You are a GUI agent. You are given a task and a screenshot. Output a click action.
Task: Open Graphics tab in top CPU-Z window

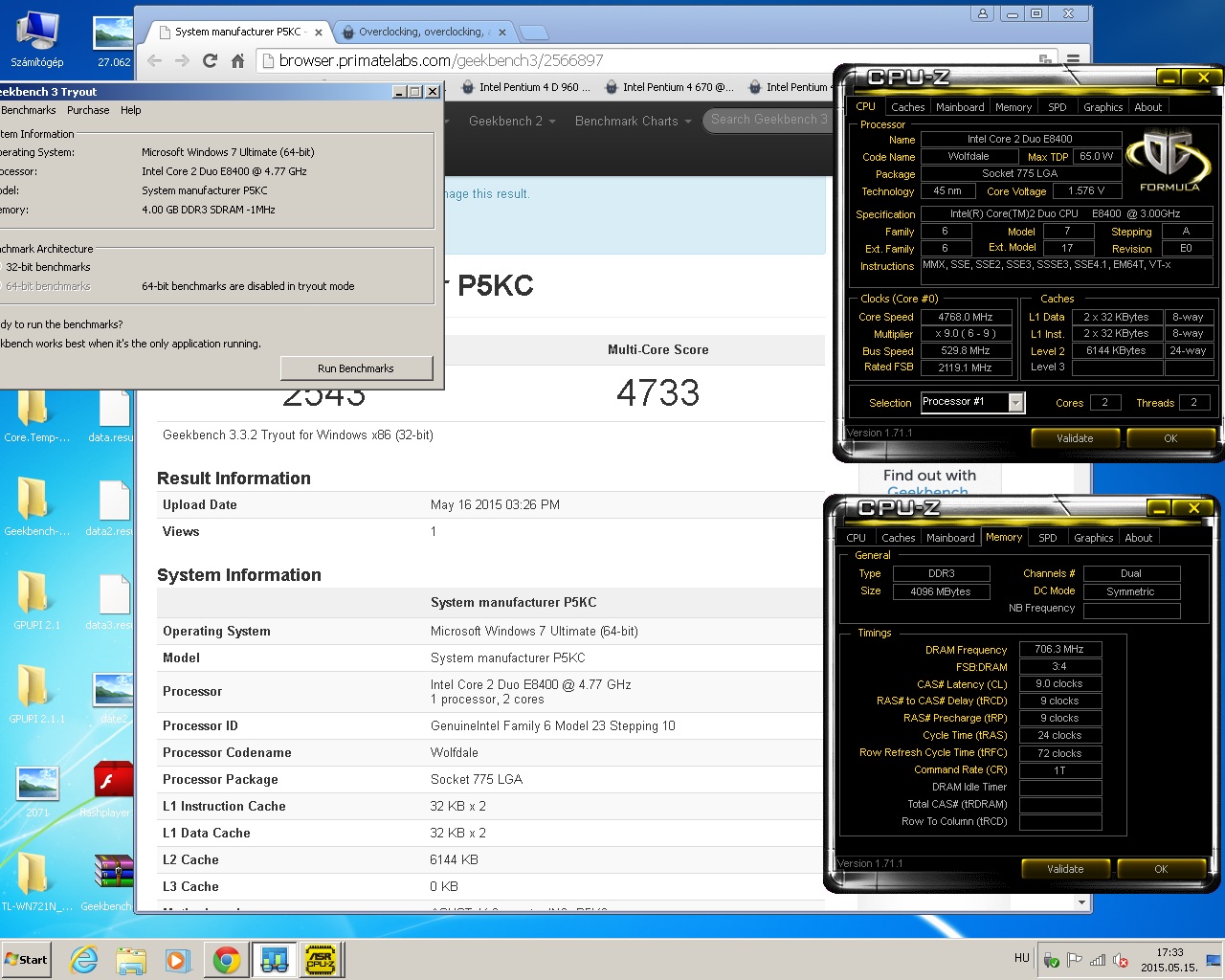point(1102,107)
